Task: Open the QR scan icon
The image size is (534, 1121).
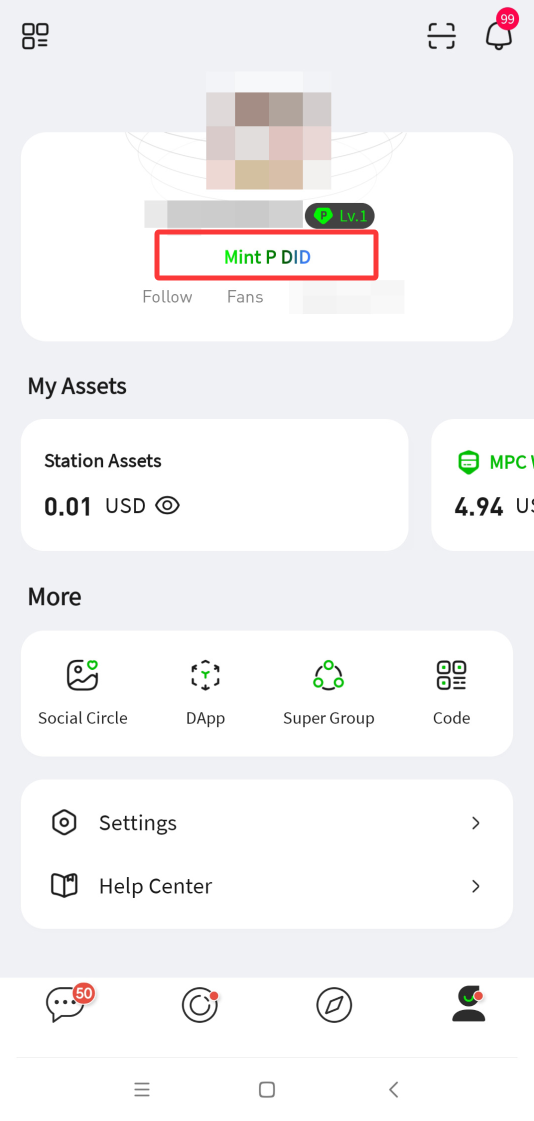Action: 441,36
